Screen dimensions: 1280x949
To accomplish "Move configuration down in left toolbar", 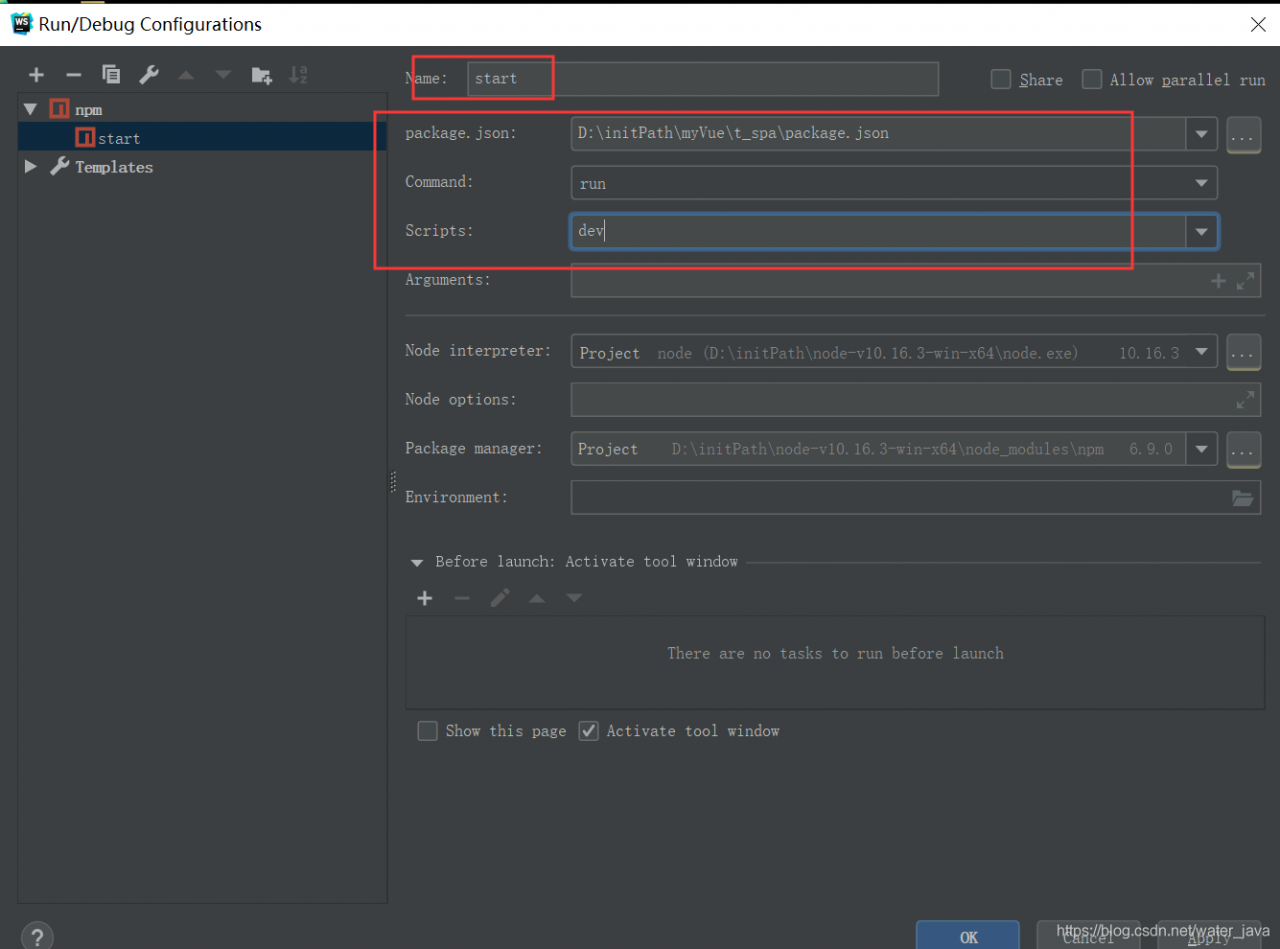I will click(x=223, y=75).
